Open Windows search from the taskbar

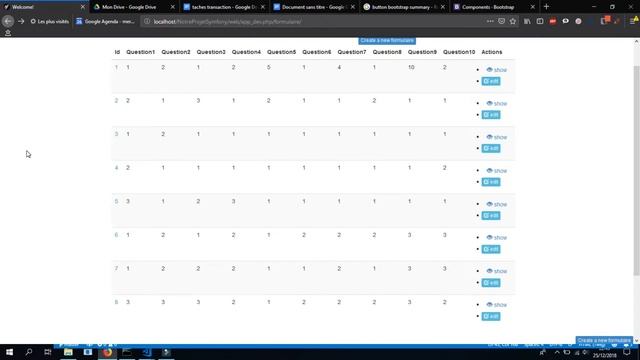click(29, 352)
